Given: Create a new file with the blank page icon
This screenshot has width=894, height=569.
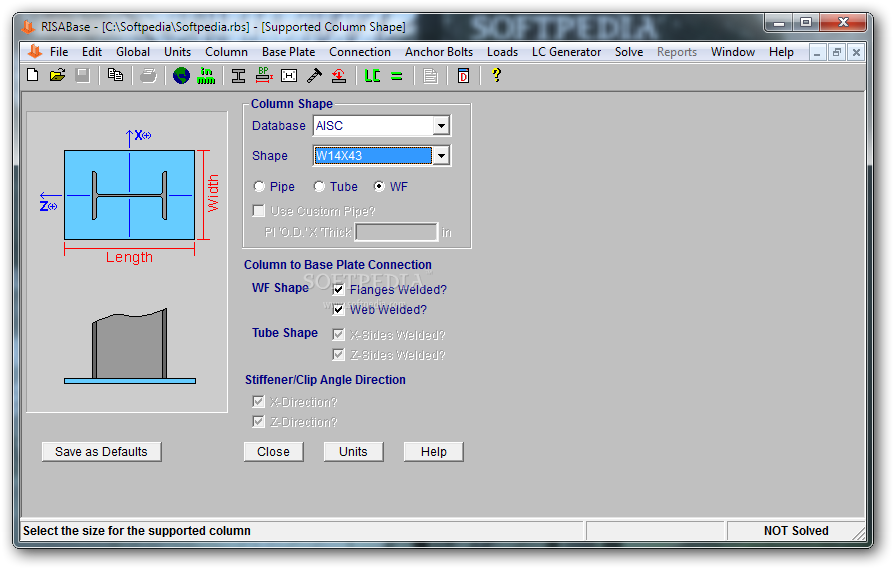Looking at the screenshot, I should pyautogui.click(x=32, y=75).
